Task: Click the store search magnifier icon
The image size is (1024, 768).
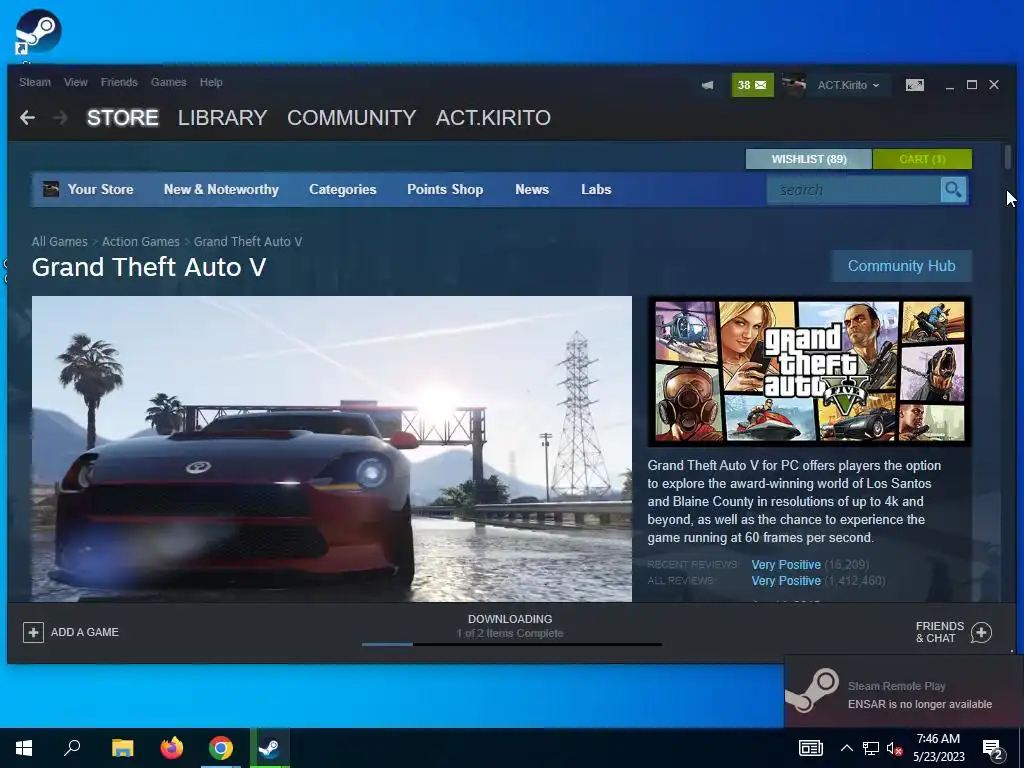Action: pyautogui.click(x=953, y=190)
